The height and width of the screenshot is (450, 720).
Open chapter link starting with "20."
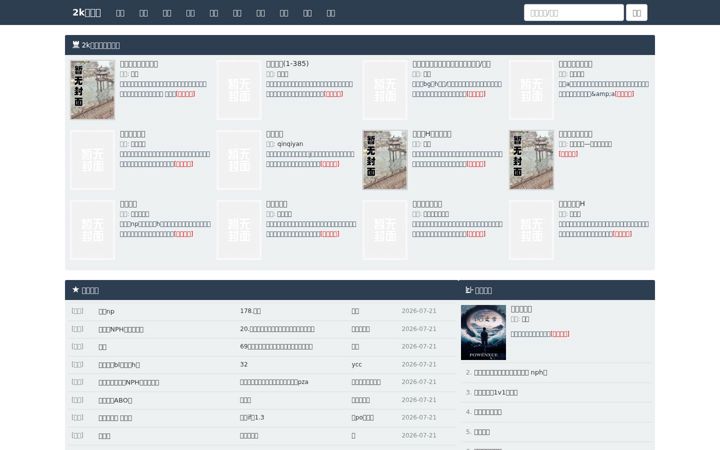tap(277, 329)
